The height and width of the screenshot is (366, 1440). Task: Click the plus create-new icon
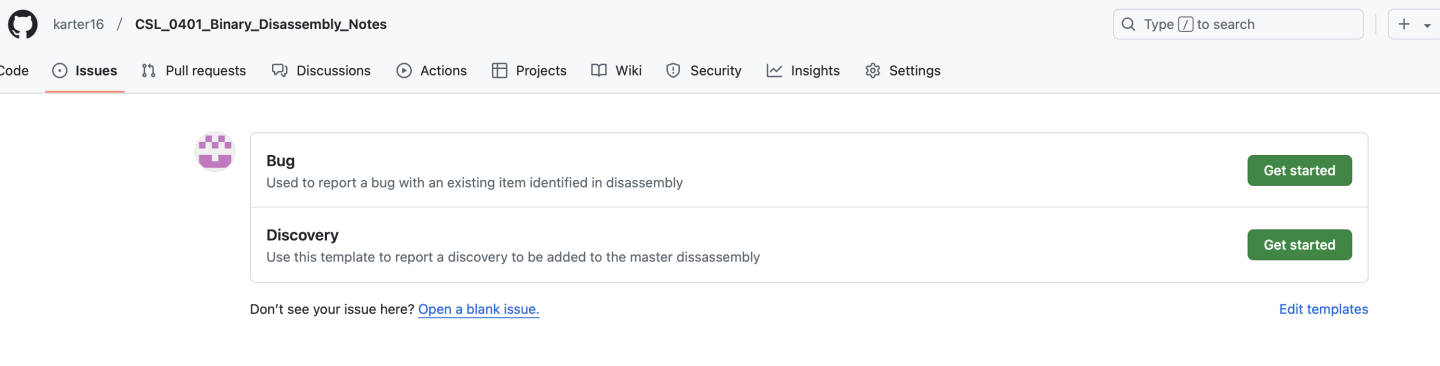tap(1404, 24)
